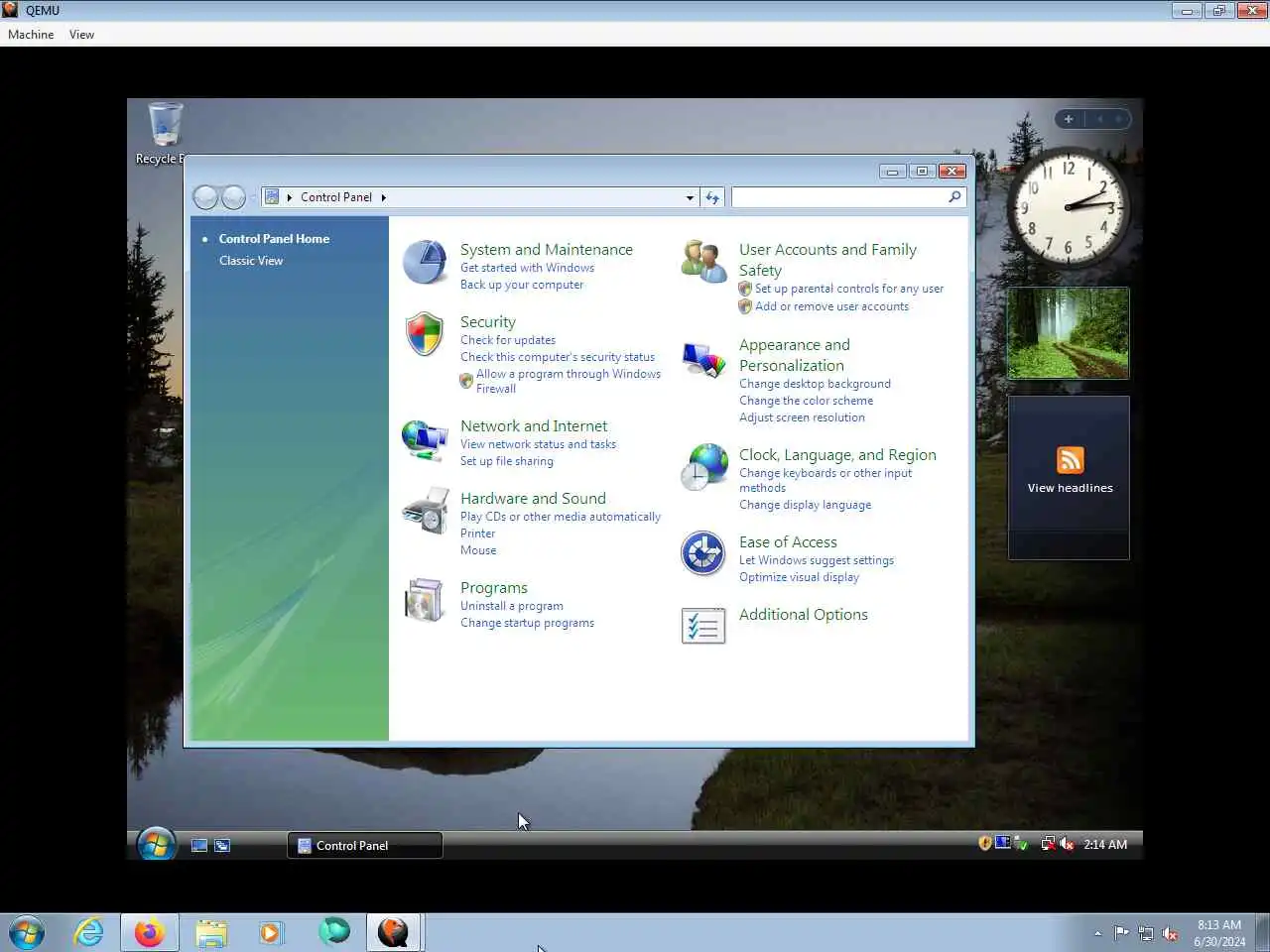Open file explorer from host taskbar
This screenshot has height=952, width=1270.
(x=211, y=932)
